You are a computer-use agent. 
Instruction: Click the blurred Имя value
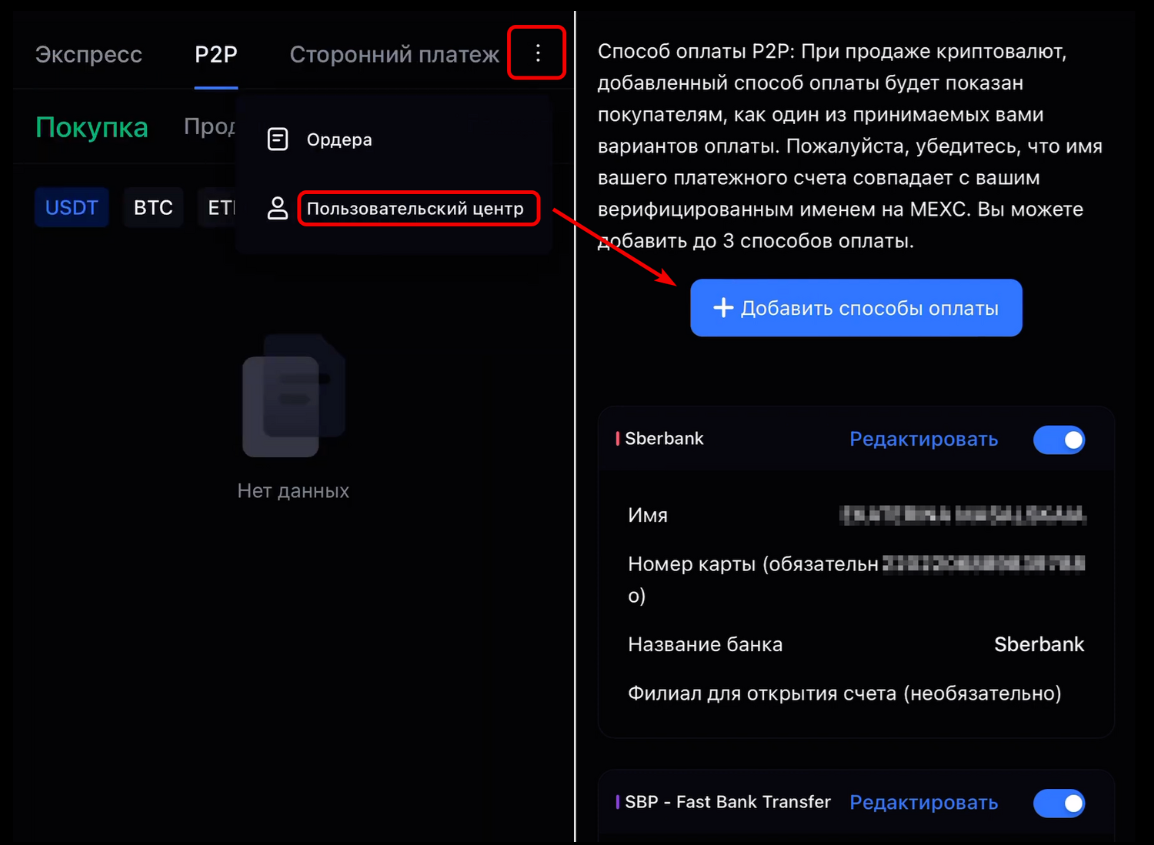click(963, 516)
